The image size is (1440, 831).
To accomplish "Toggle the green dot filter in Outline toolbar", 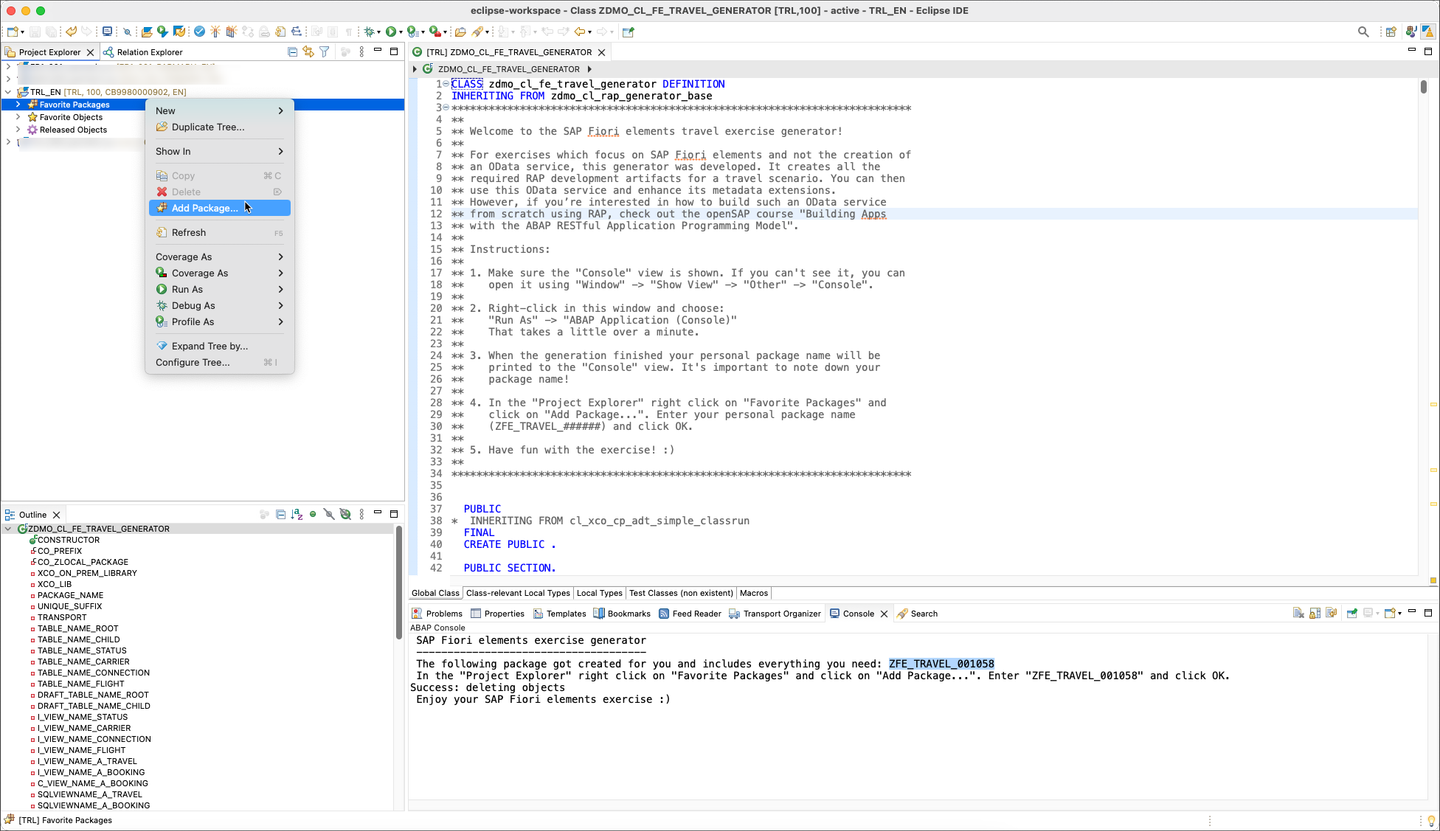I will [x=313, y=515].
